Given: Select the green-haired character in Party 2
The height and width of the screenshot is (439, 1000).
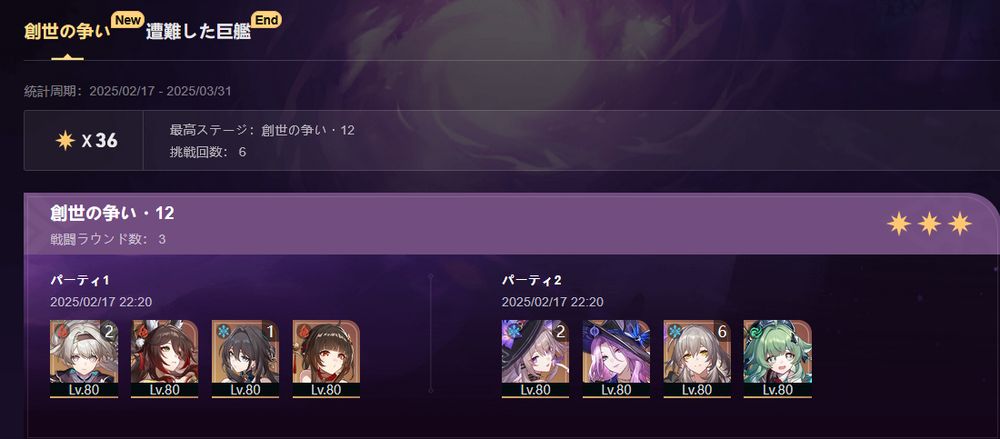Looking at the screenshot, I should (x=778, y=359).
